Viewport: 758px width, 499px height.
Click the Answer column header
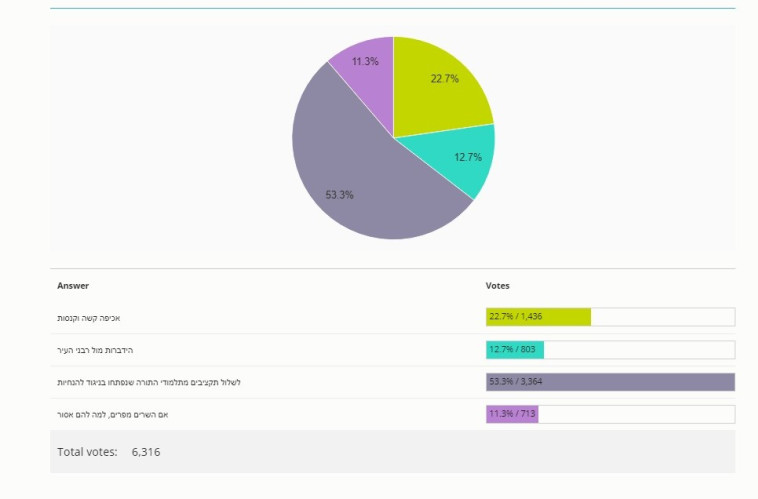pos(73,286)
